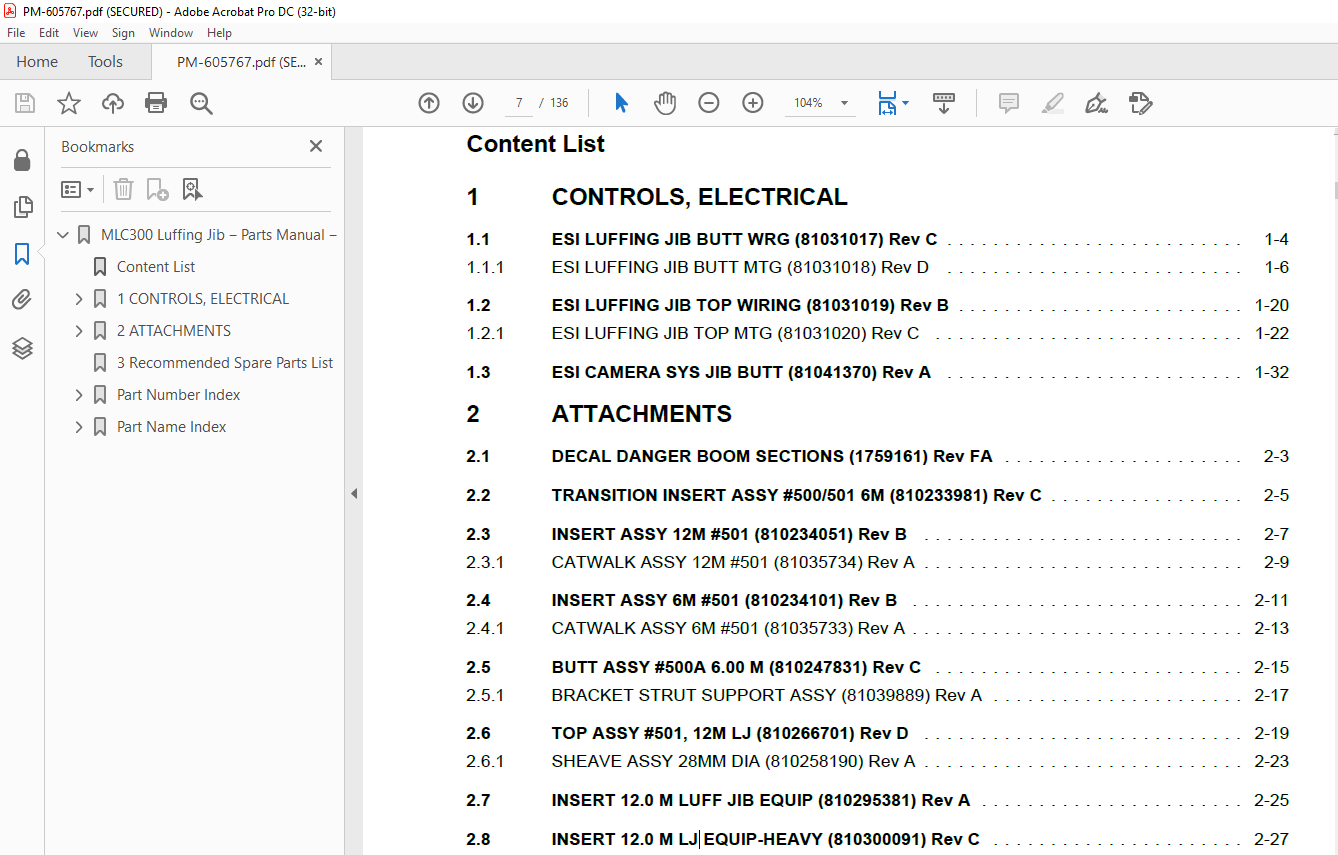Delete selected bookmark trash icon
The height and width of the screenshot is (855, 1338).
(x=123, y=189)
